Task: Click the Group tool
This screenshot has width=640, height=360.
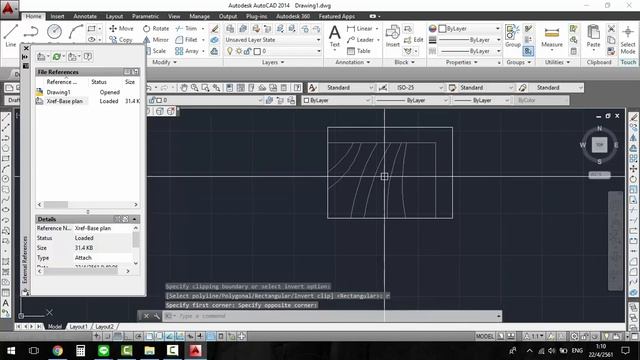Action: pos(512,36)
